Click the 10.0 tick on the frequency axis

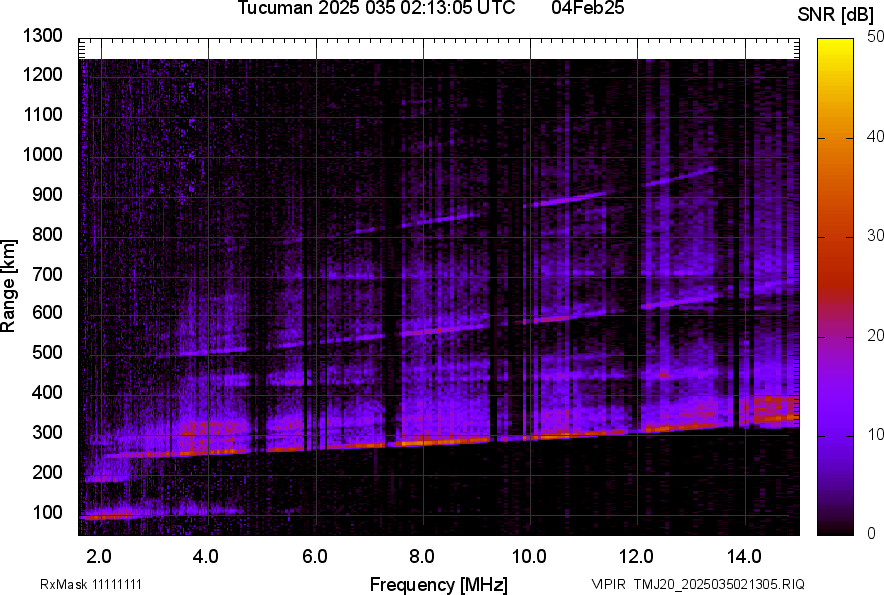(x=529, y=556)
